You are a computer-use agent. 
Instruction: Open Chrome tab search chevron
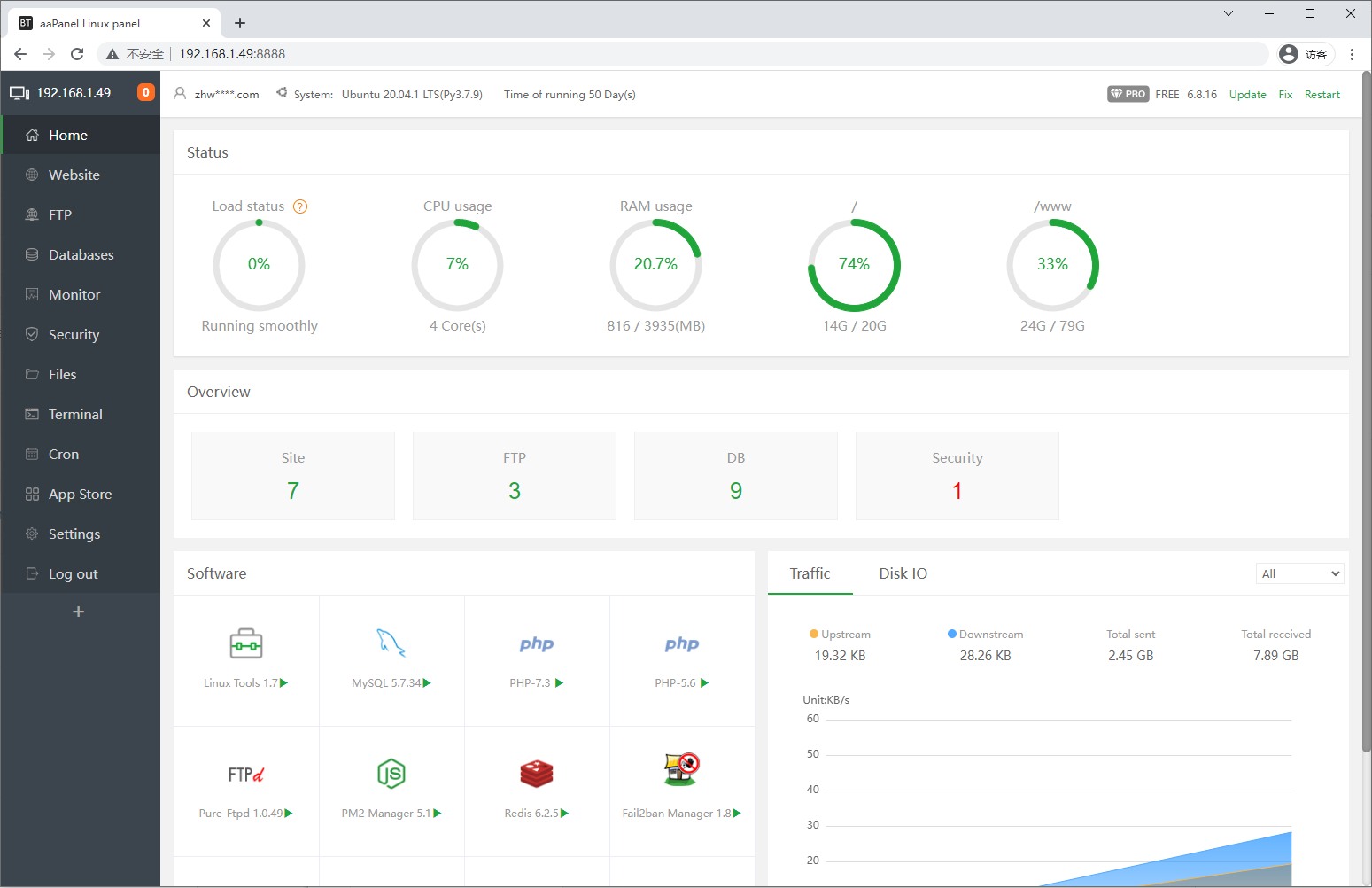point(1229,13)
